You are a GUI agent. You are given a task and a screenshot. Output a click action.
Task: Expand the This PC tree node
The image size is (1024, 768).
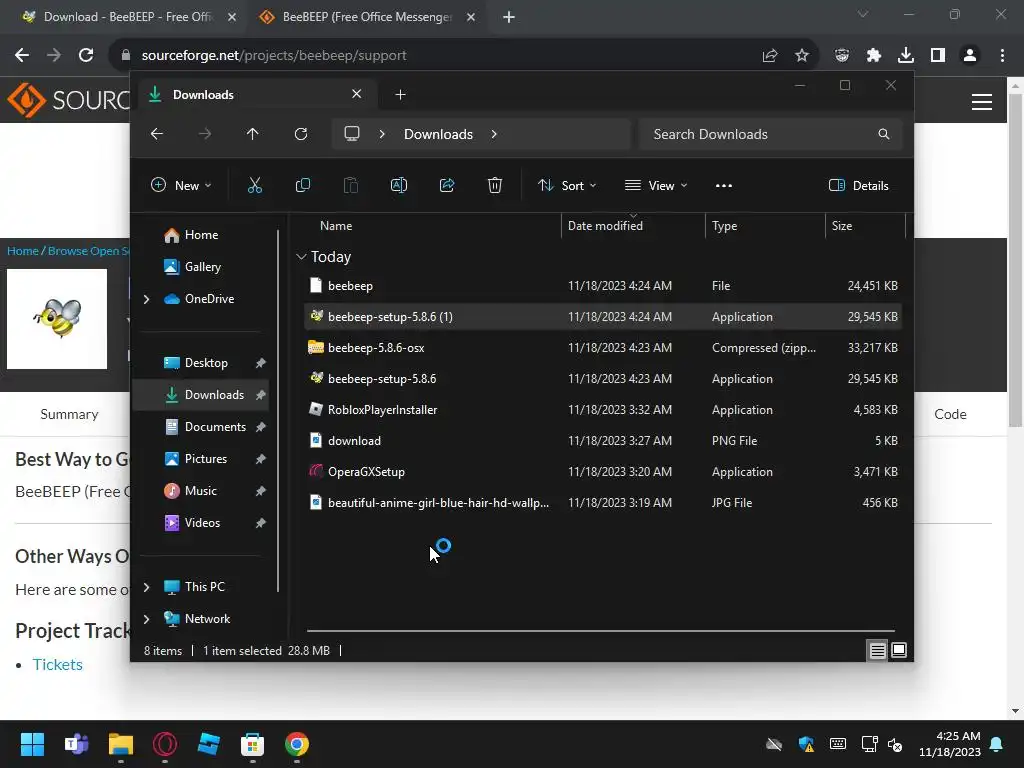click(146, 586)
